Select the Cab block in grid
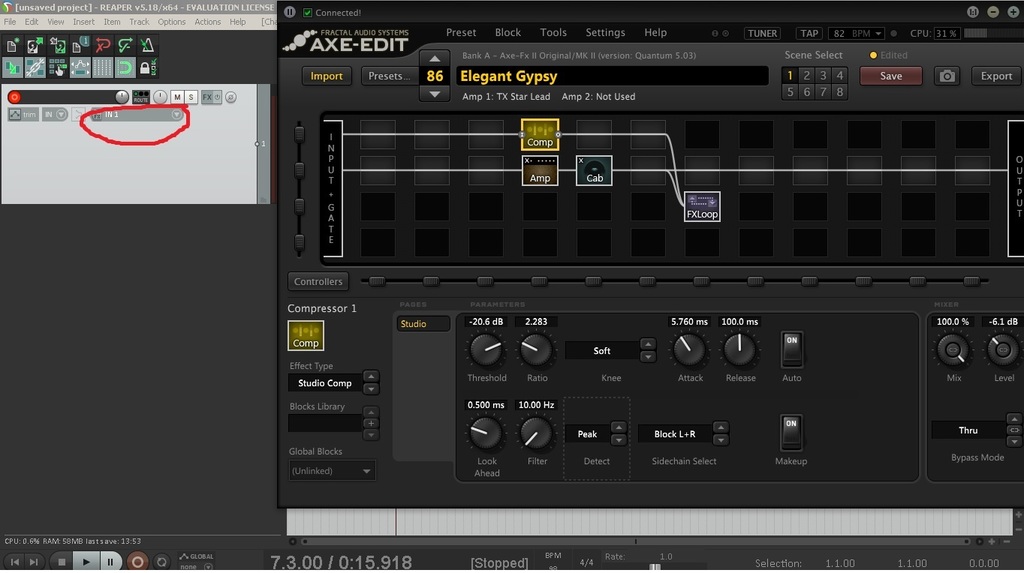This screenshot has height=573, width=1024. pos(594,171)
